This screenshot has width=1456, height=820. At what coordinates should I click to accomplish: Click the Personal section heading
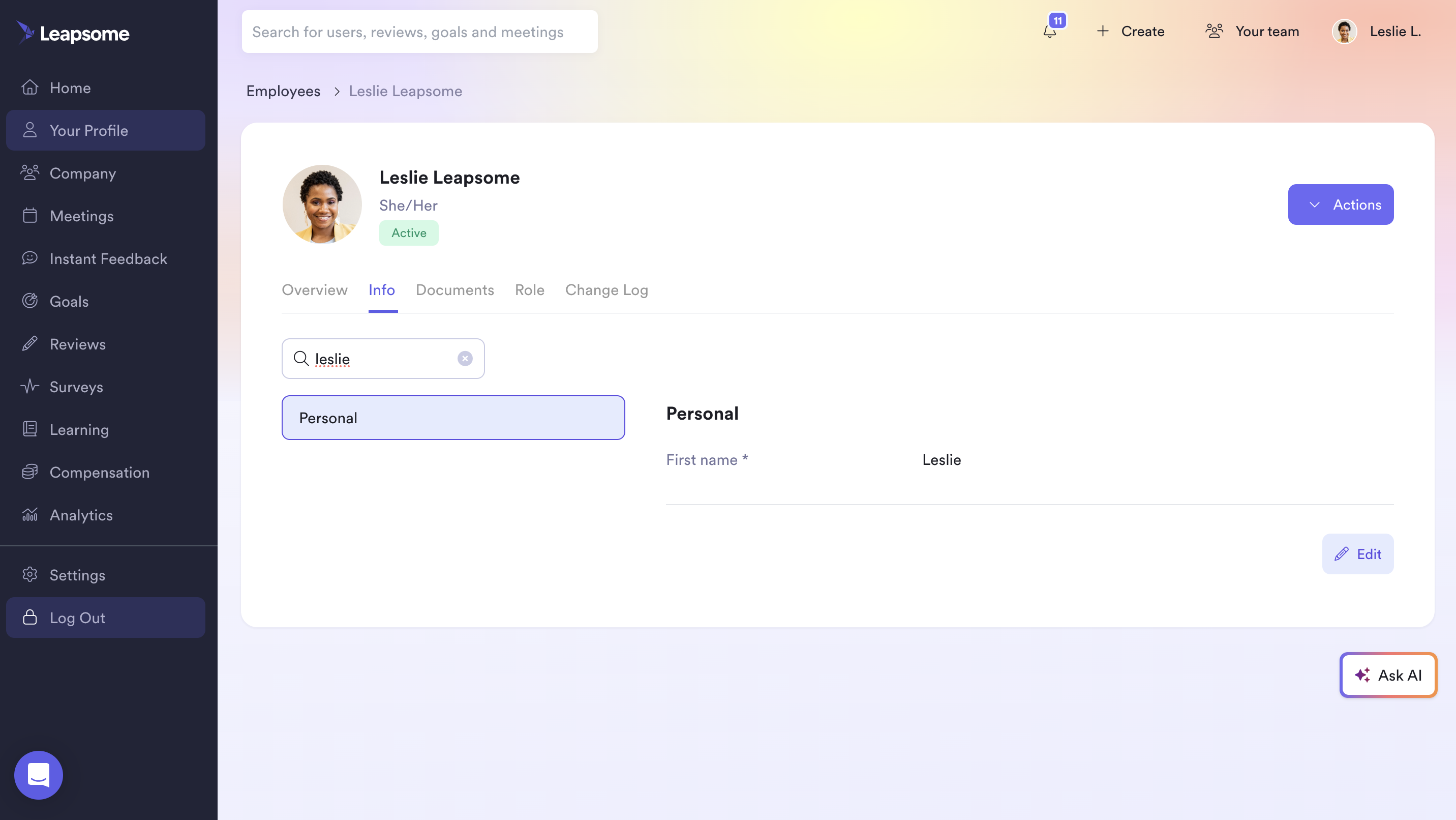[x=702, y=413]
